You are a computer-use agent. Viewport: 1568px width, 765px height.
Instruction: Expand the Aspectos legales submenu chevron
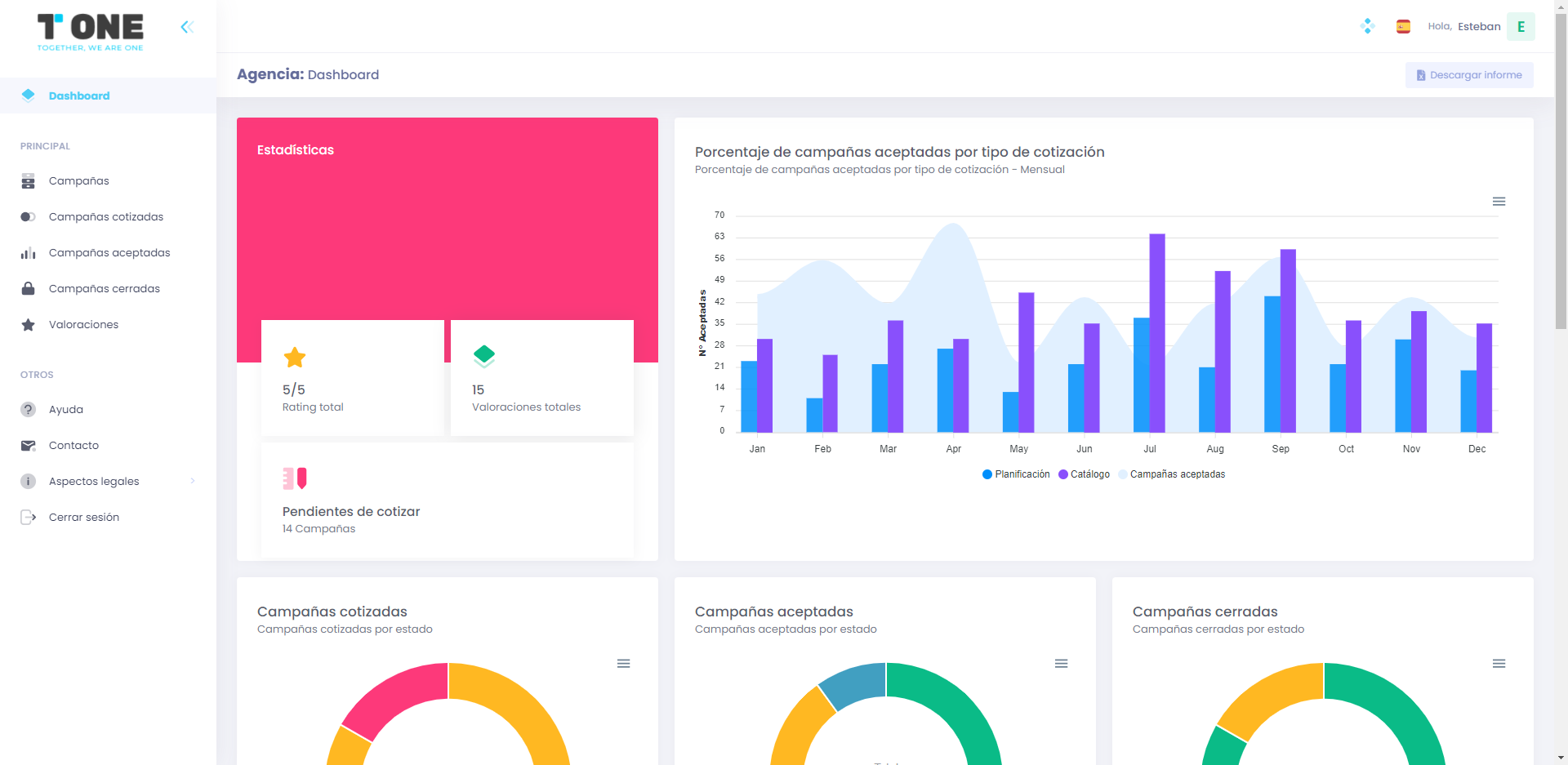tap(193, 481)
